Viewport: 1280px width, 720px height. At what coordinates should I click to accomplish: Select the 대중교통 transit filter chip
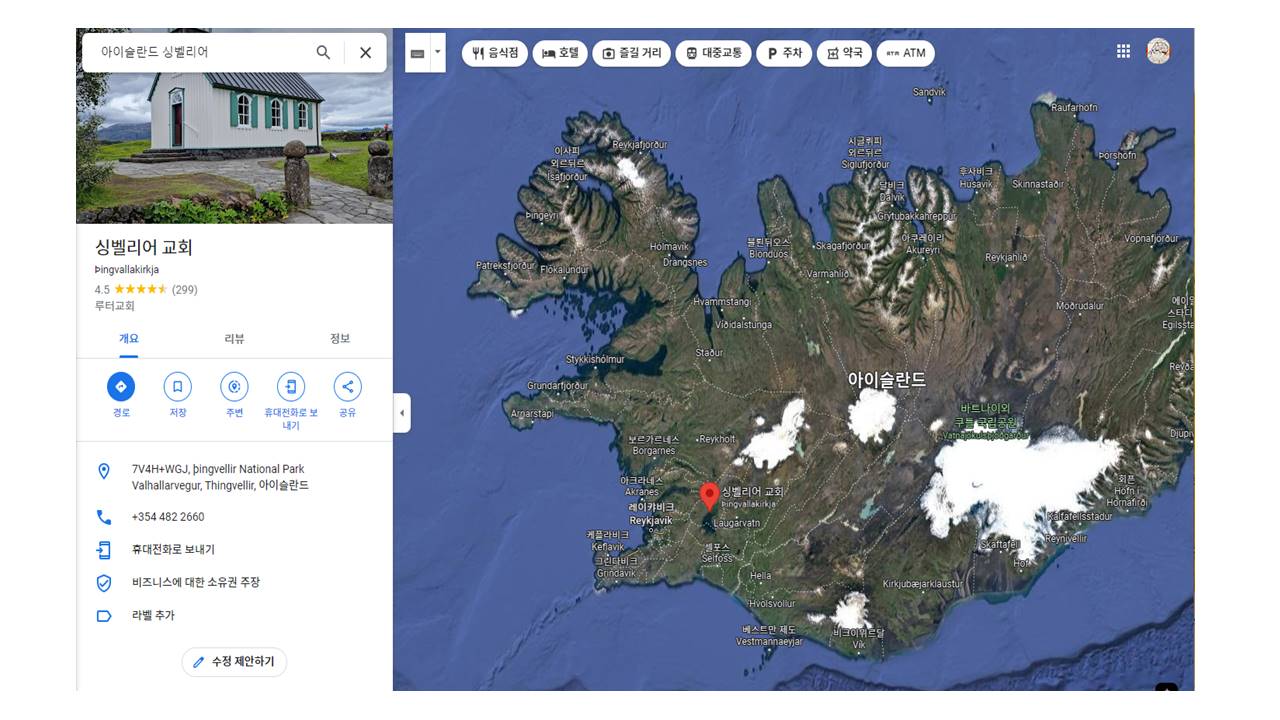pos(713,53)
